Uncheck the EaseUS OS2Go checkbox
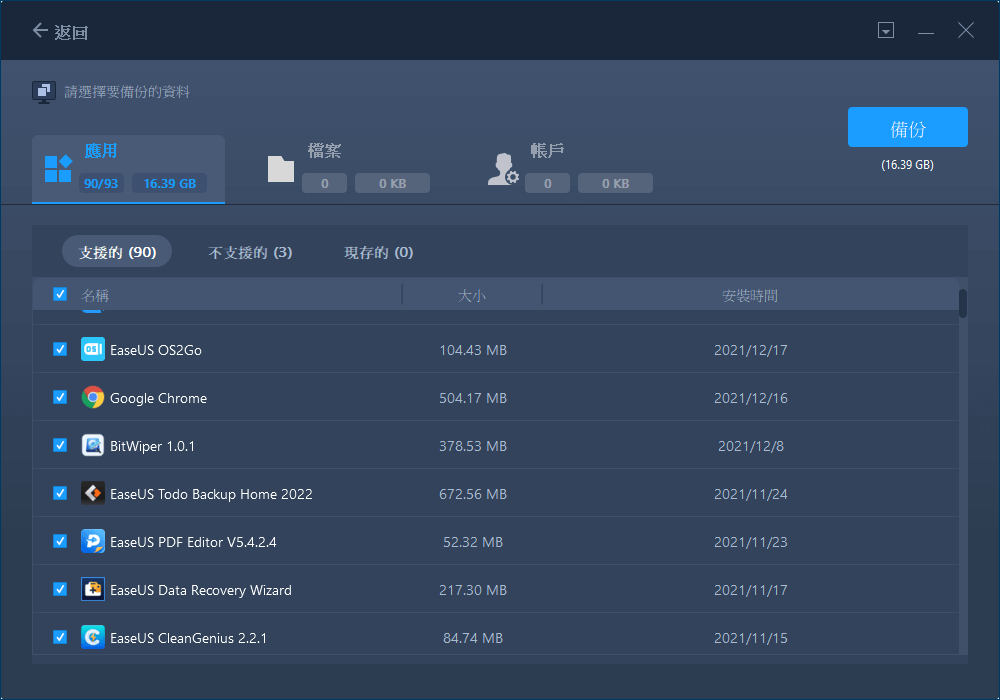The width and height of the screenshot is (1000, 700). click(60, 349)
